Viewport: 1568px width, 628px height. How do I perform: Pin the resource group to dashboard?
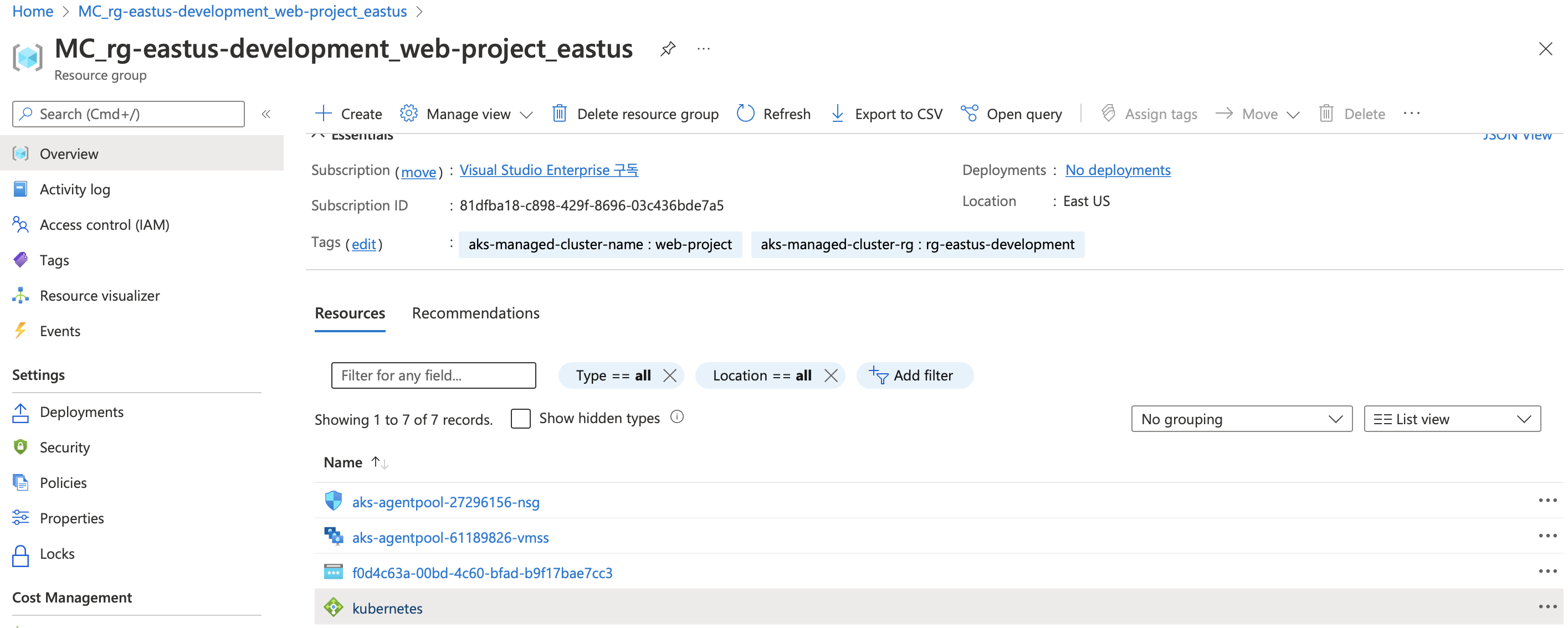668,49
